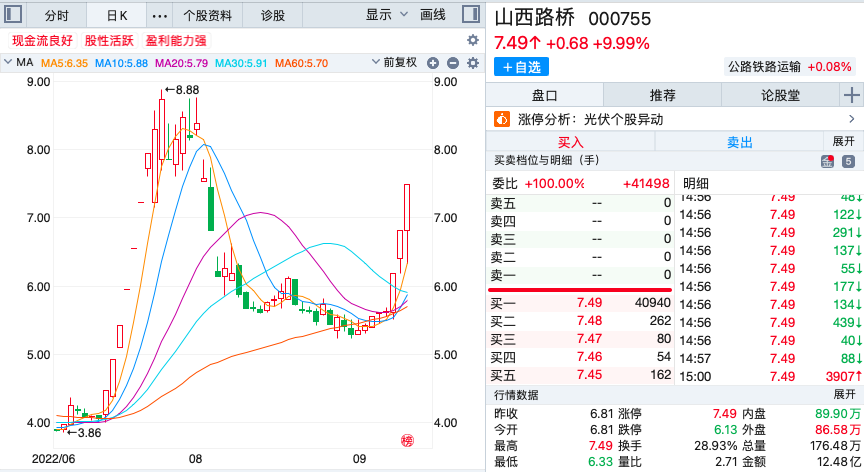The height and width of the screenshot is (472, 864).
Task: Click the 涨停分析 alert icon
Action: tap(502, 119)
